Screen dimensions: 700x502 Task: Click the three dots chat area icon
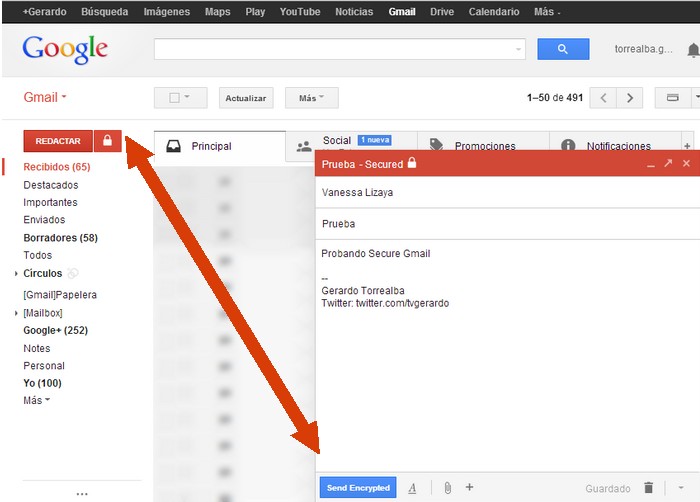pos(82,494)
